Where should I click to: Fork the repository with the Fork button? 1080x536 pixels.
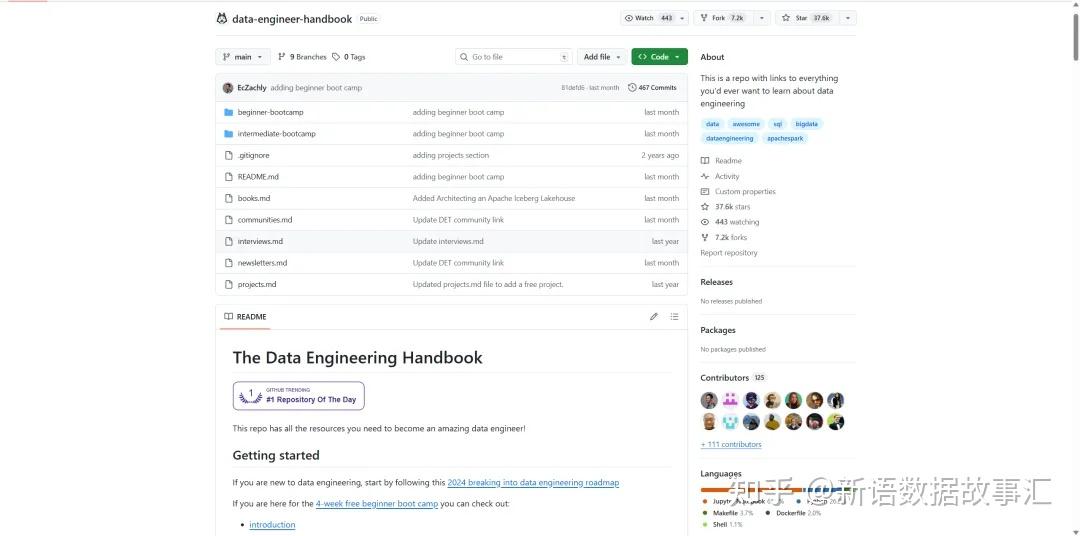coord(723,19)
